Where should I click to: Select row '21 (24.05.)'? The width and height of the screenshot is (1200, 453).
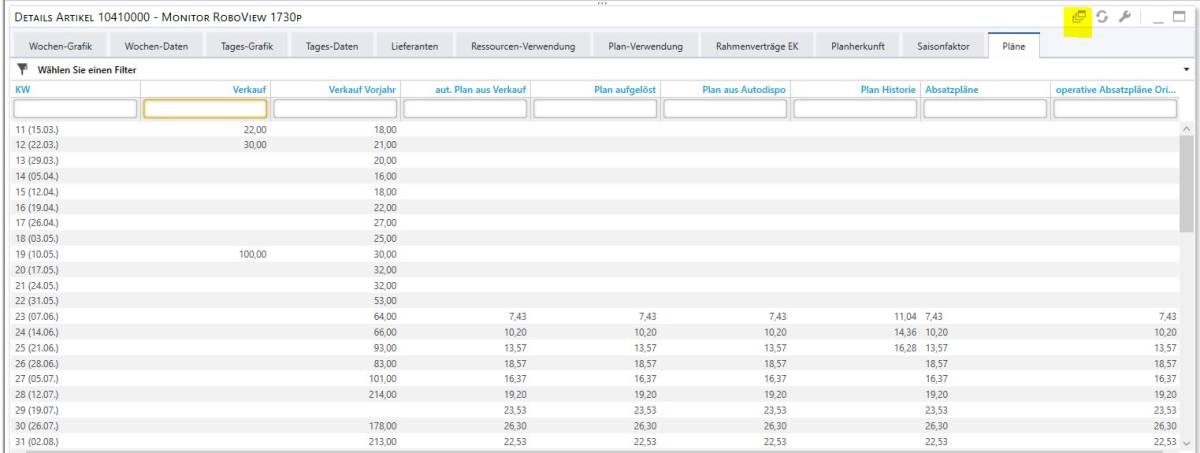(595, 285)
